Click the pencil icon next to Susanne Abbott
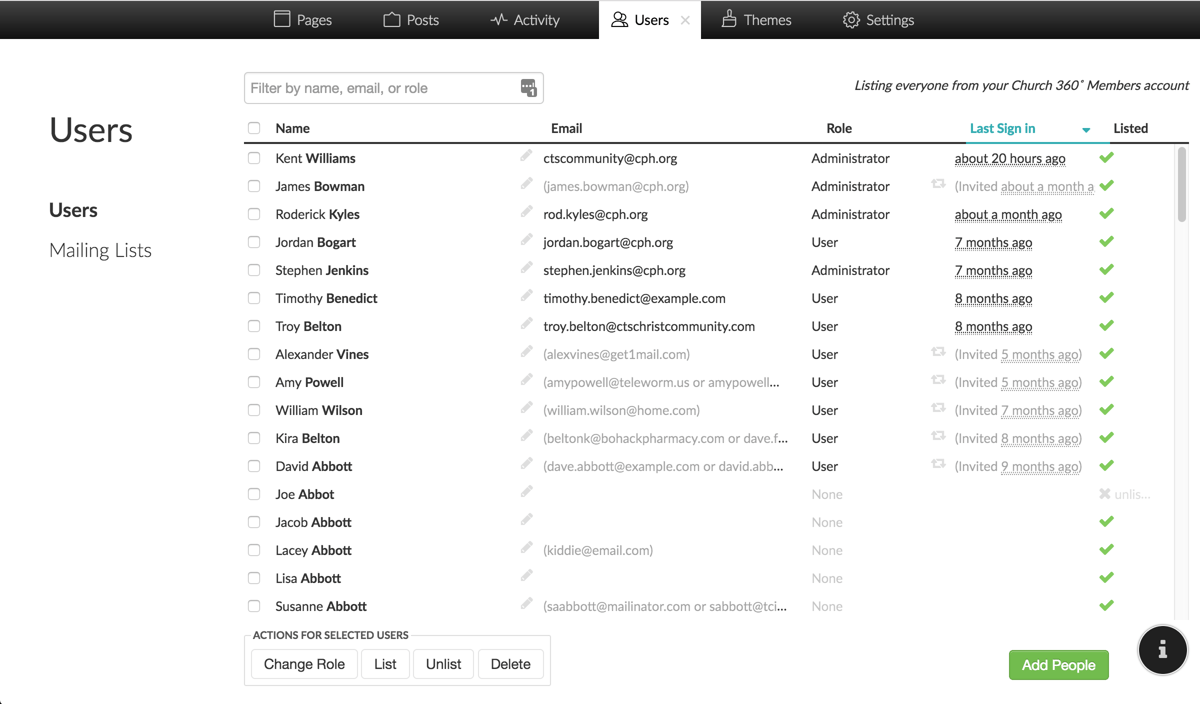 click(527, 603)
